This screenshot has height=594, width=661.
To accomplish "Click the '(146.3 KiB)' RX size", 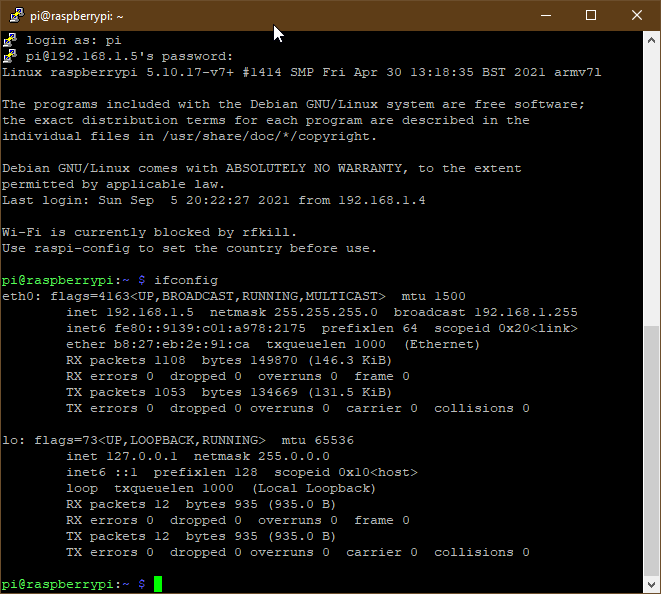I will point(350,360).
